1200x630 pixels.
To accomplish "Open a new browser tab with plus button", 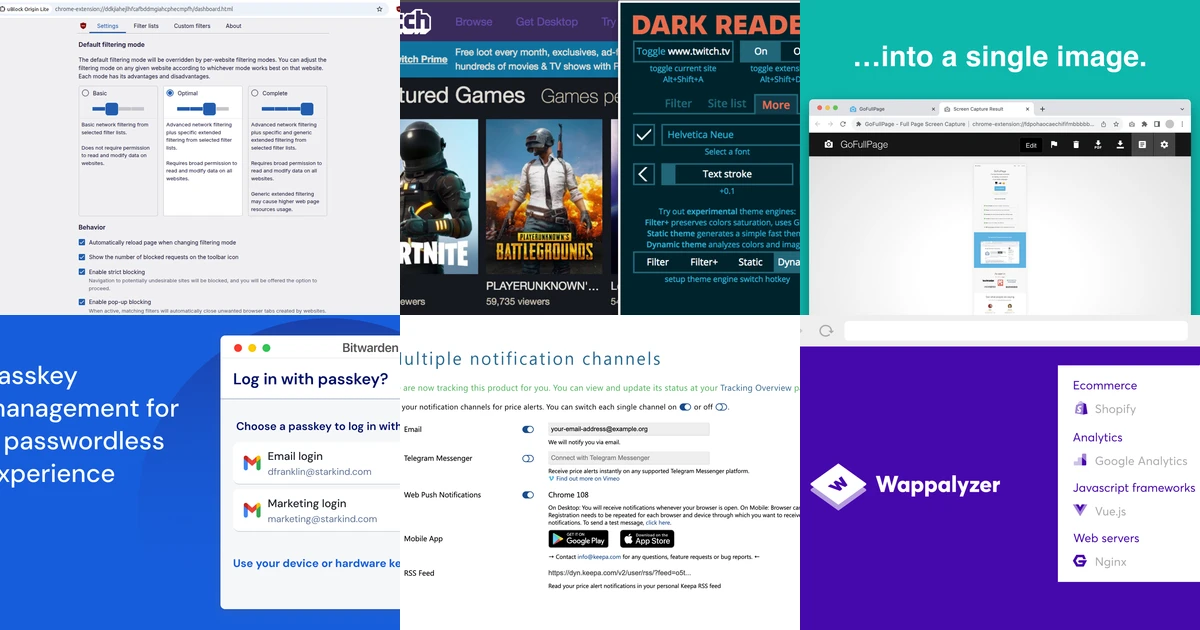I will (x=1042, y=108).
